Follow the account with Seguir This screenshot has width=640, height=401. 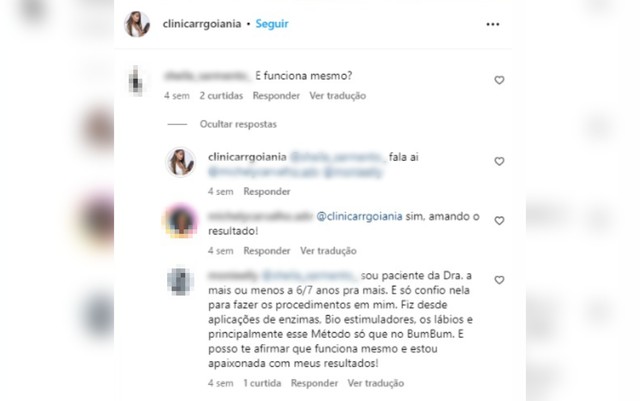pyautogui.click(x=272, y=24)
